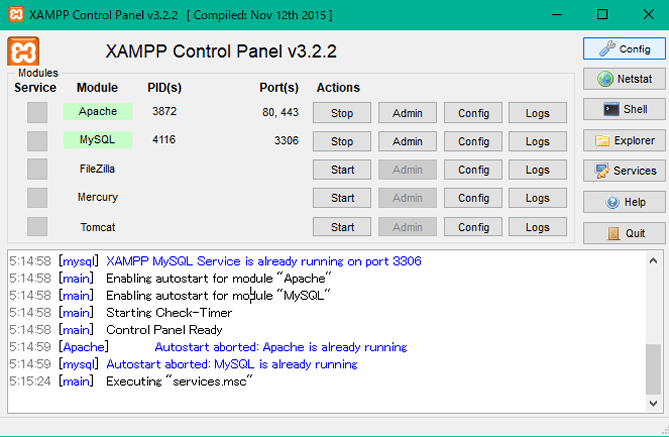Open the MySQL Config menu
This screenshot has width=669, height=437.
(x=473, y=141)
